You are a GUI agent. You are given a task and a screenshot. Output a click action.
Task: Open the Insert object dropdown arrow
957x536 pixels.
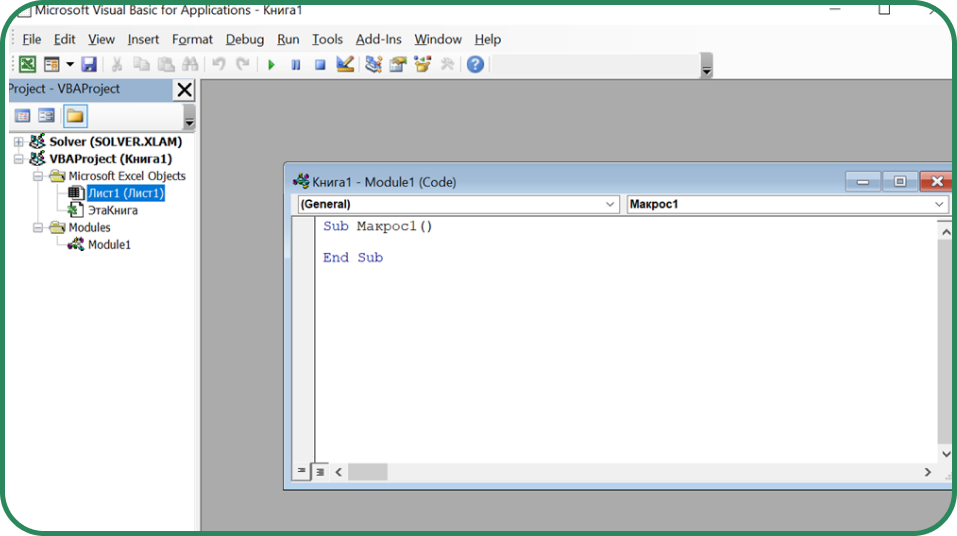70,64
